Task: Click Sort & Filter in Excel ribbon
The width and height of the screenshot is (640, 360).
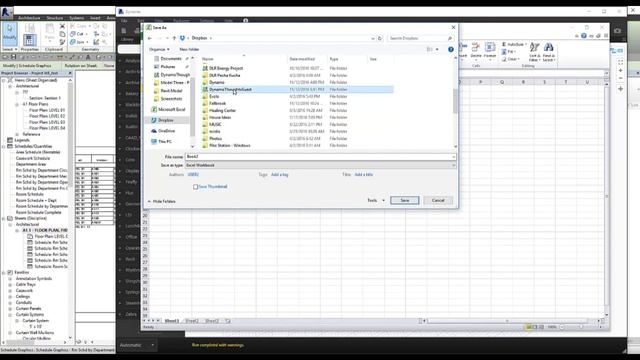Action: pos(534,52)
